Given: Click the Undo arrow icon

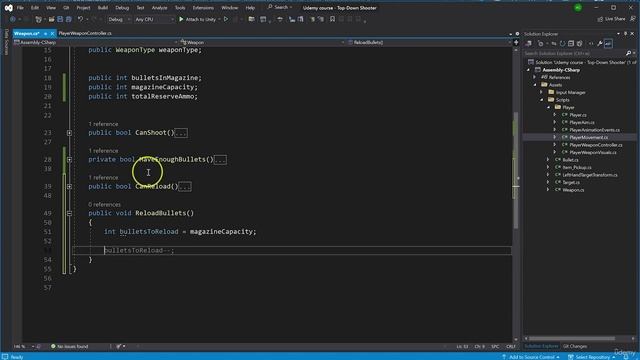Looking at the screenshot, I should 80,19.
